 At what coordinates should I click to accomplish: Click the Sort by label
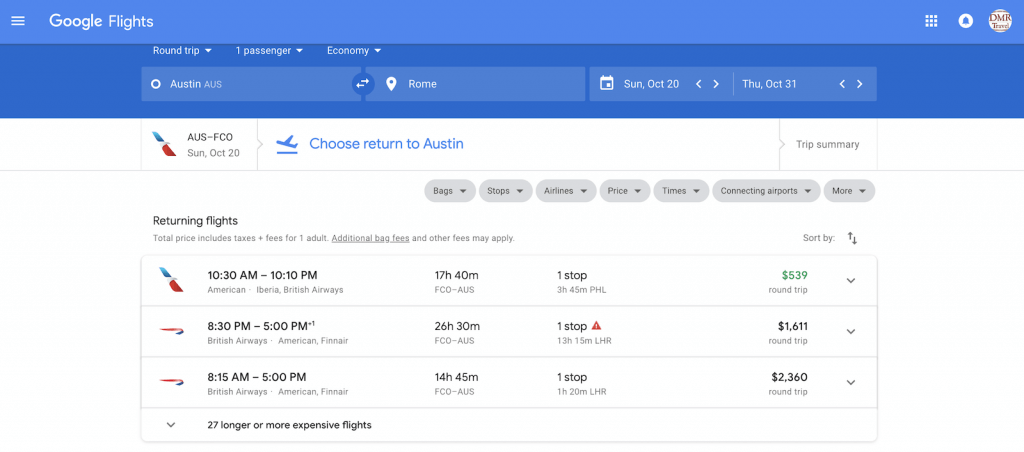tap(819, 238)
